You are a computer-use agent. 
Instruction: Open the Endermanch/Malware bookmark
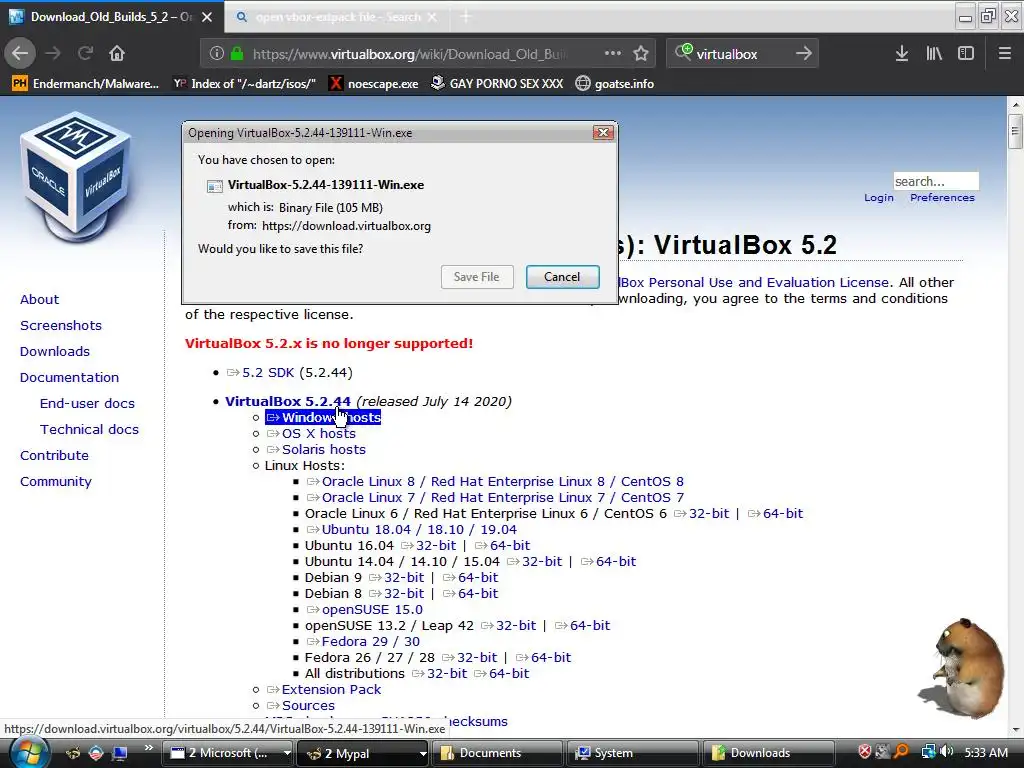[86, 84]
